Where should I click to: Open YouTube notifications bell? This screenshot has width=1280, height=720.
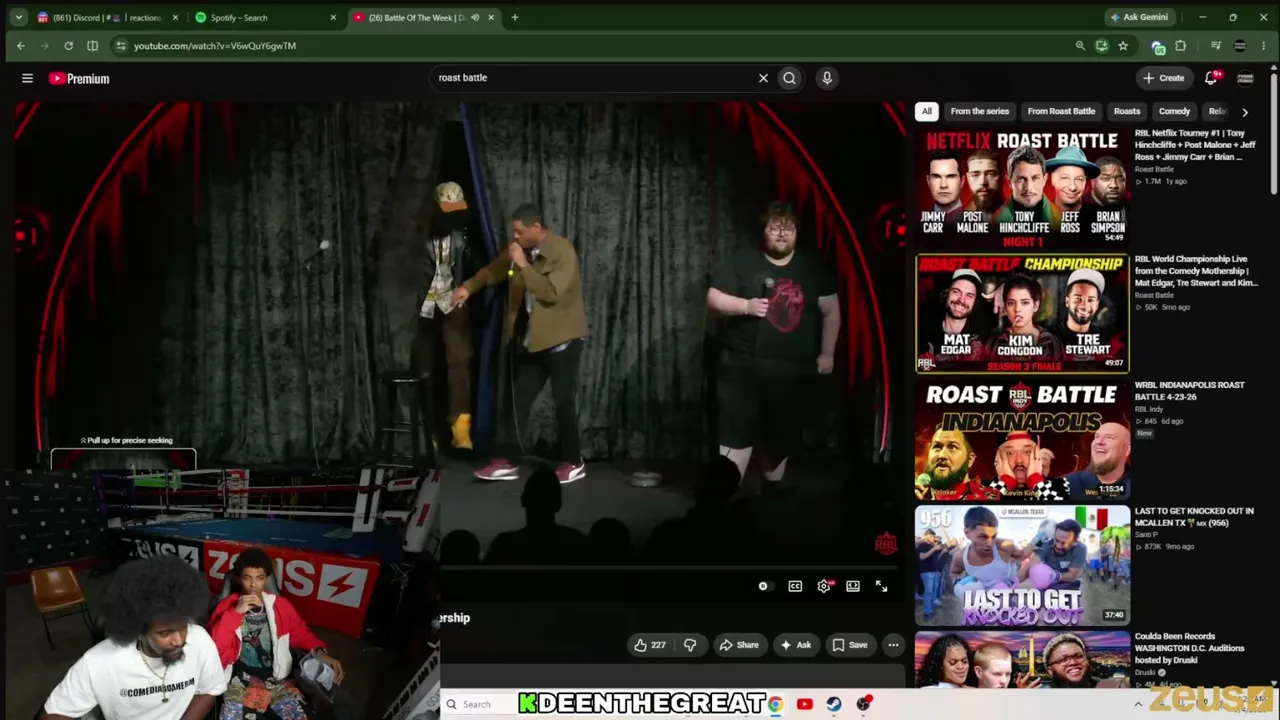(1211, 78)
